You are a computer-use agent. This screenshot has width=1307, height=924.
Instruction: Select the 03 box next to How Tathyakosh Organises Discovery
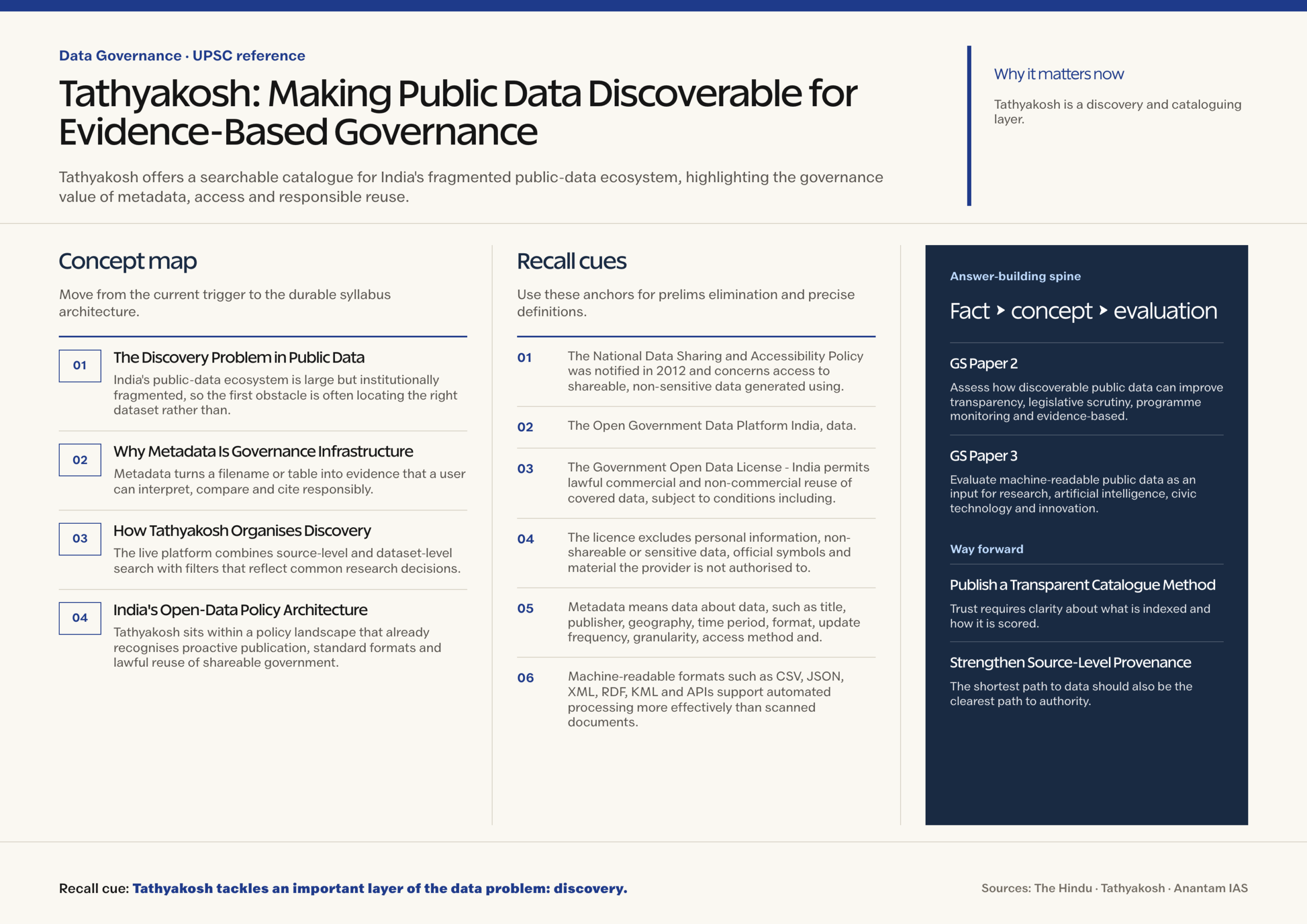coord(80,539)
